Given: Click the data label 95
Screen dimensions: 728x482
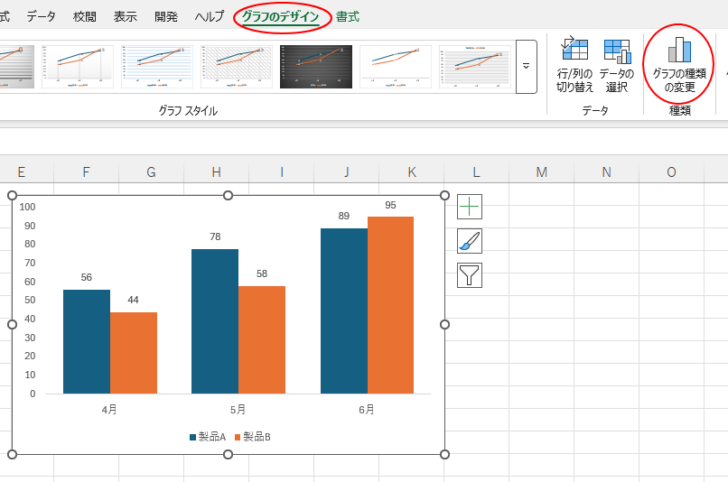Looking at the screenshot, I should click(390, 205).
